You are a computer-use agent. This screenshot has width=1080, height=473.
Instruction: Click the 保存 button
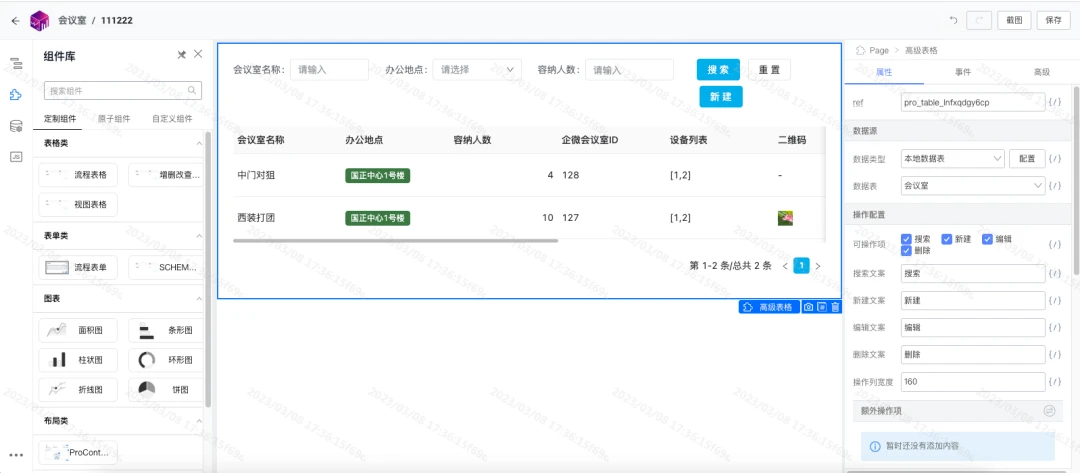[1053, 20]
